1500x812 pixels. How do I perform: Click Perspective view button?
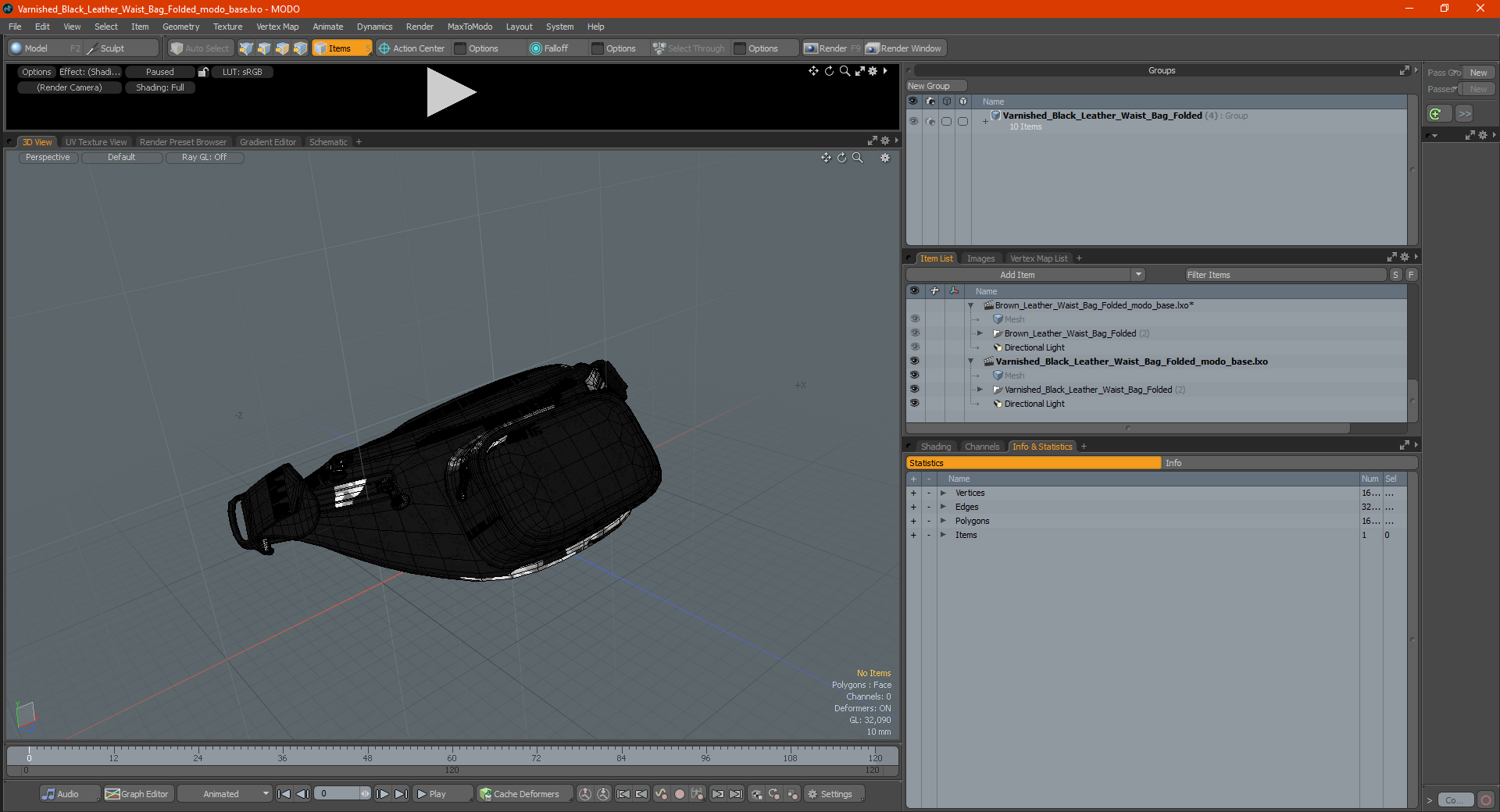48,158
